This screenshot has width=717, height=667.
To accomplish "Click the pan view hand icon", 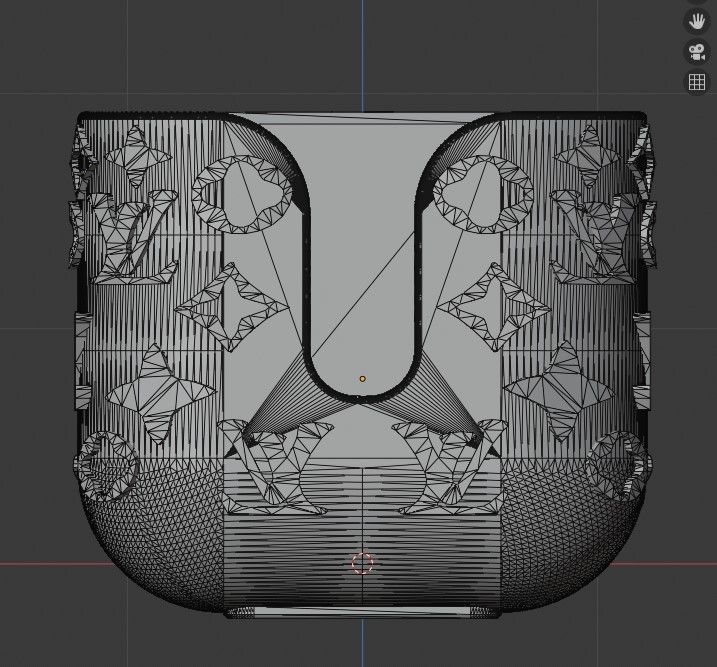I will pos(696,21).
